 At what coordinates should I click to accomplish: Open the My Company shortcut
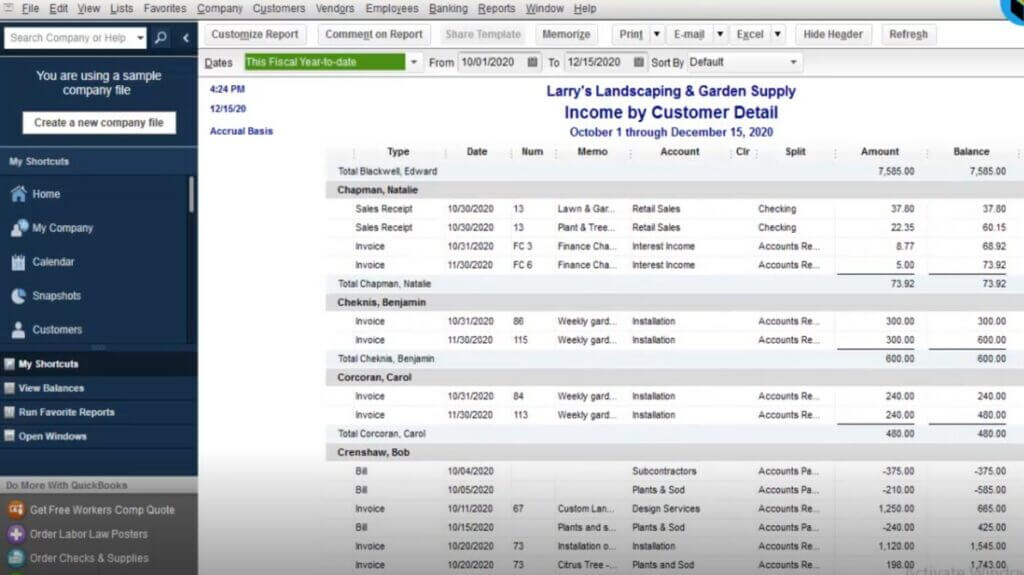coord(62,228)
